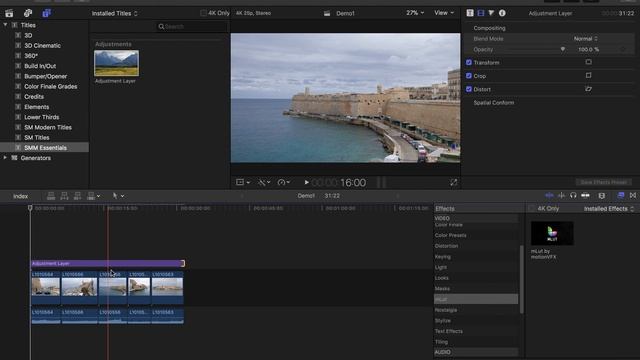Click opacity keyframe button
This screenshot has height=360, width=640.
pos(623,49)
